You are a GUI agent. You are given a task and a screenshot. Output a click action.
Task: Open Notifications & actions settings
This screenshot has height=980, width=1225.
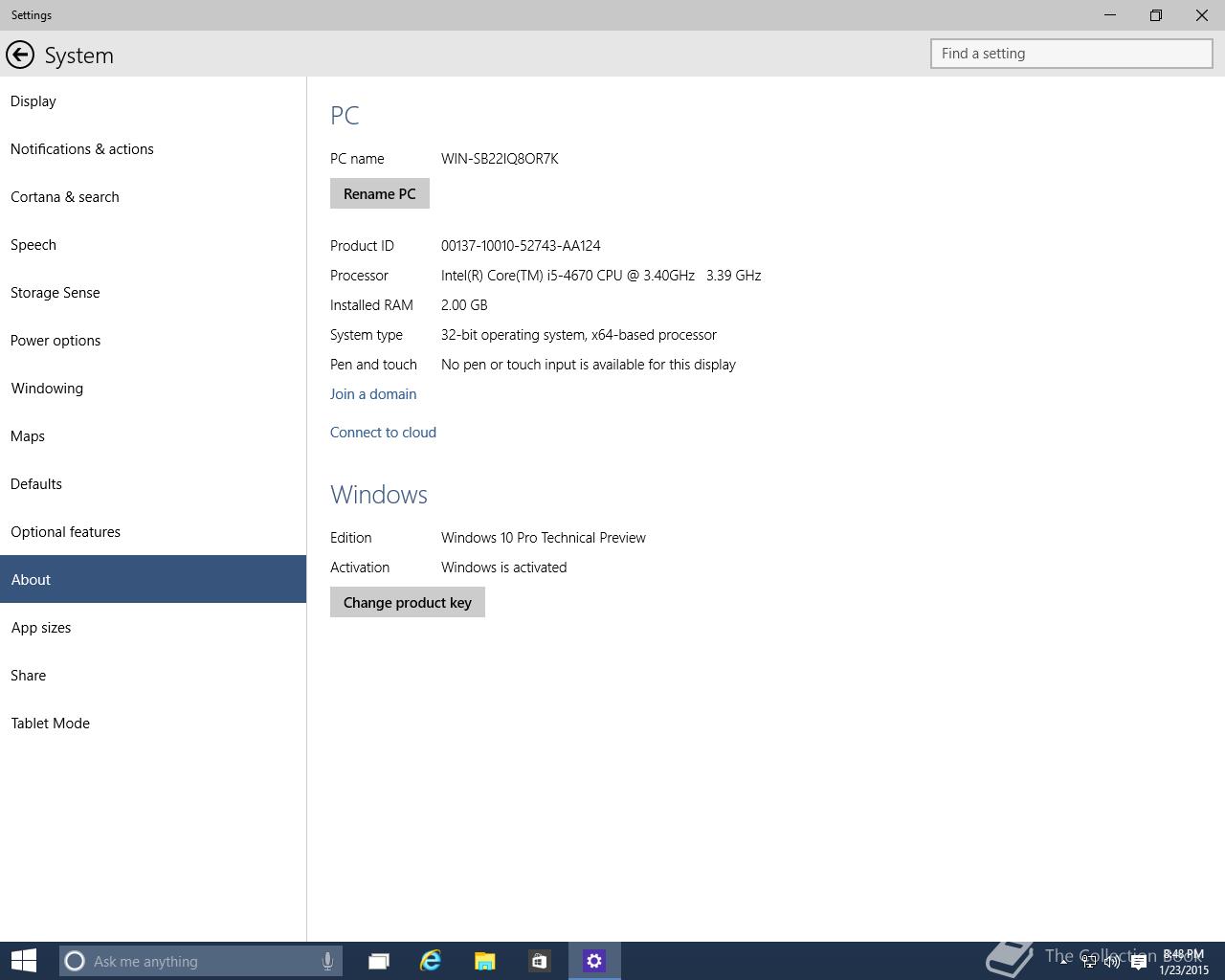coord(153,148)
